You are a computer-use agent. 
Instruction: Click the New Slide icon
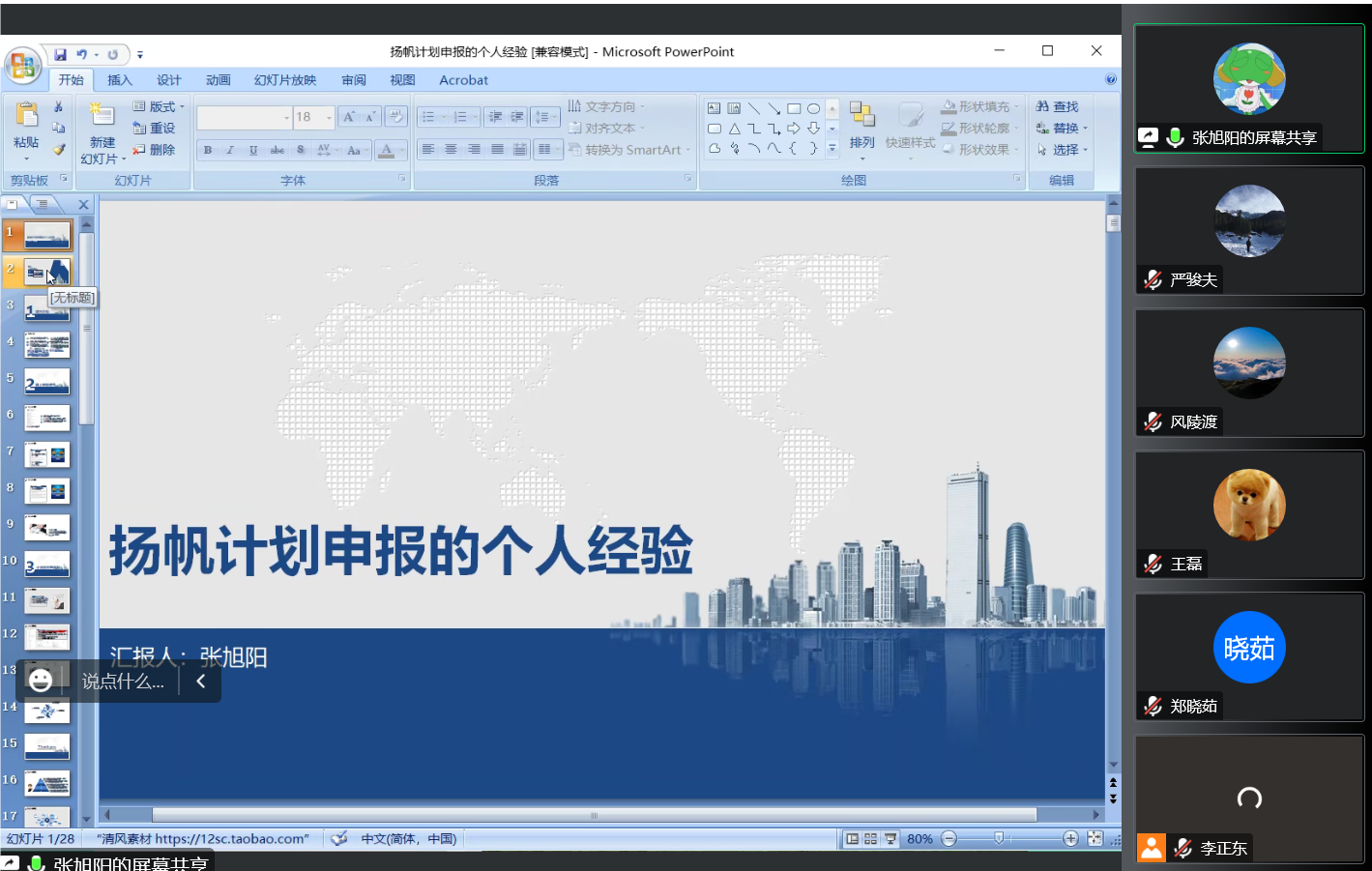pos(102,115)
